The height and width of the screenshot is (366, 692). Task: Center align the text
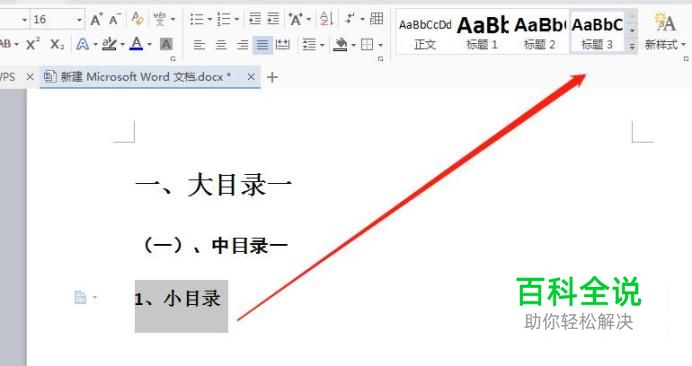221,45
